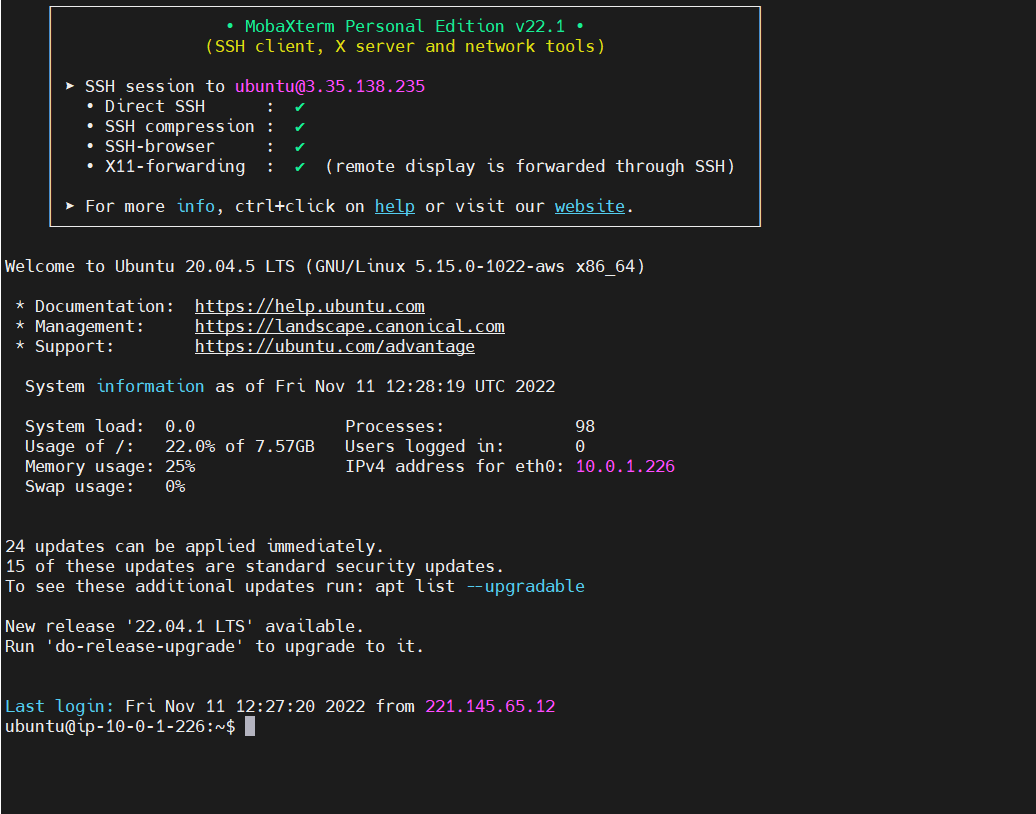Click the ubuntu@ip-10-0-1-226:~$ prompt
Viewport: 1036px width, 814px height.
tap(120, 726)
